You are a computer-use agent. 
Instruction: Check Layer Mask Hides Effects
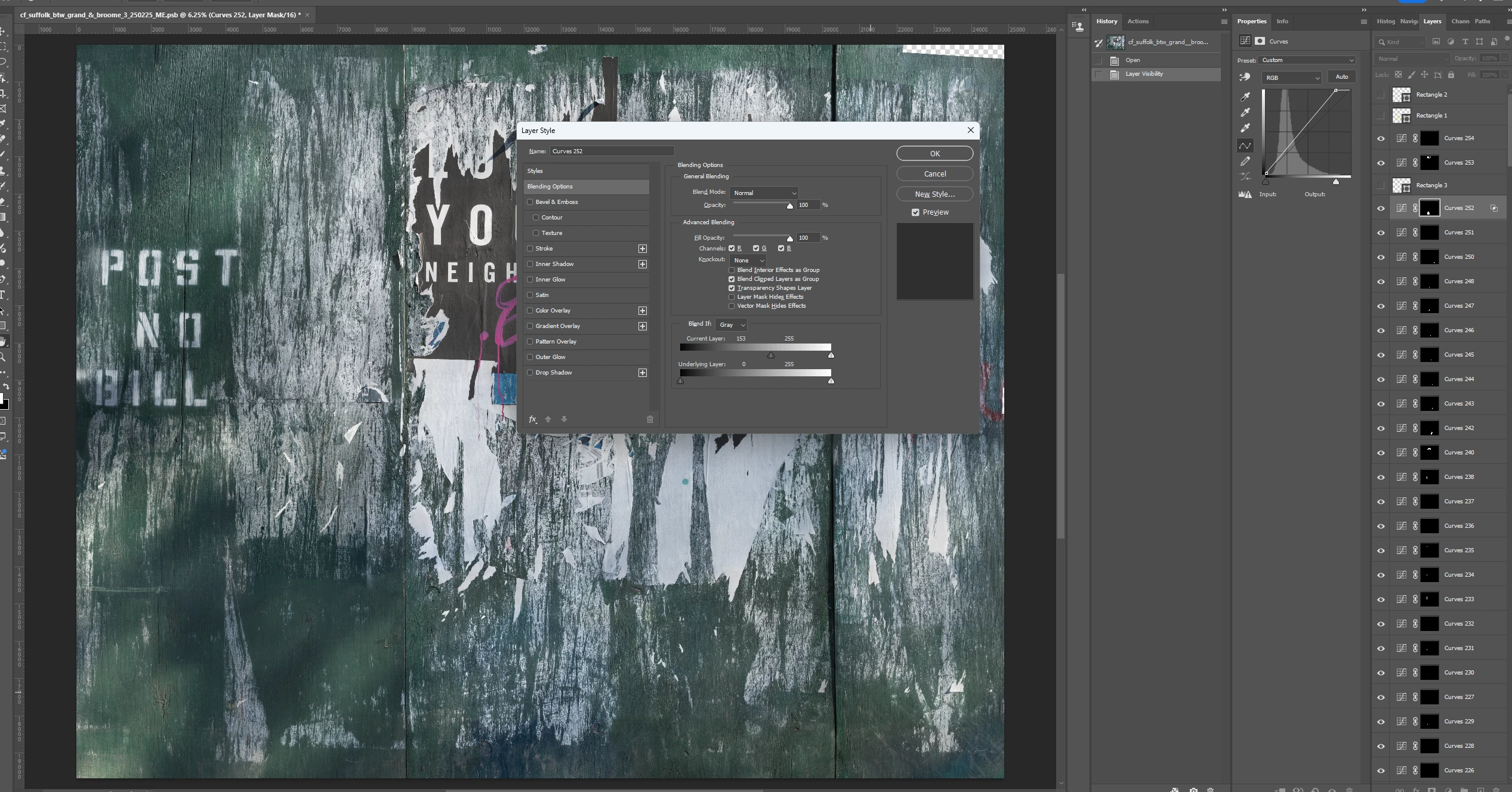[732, 297]
